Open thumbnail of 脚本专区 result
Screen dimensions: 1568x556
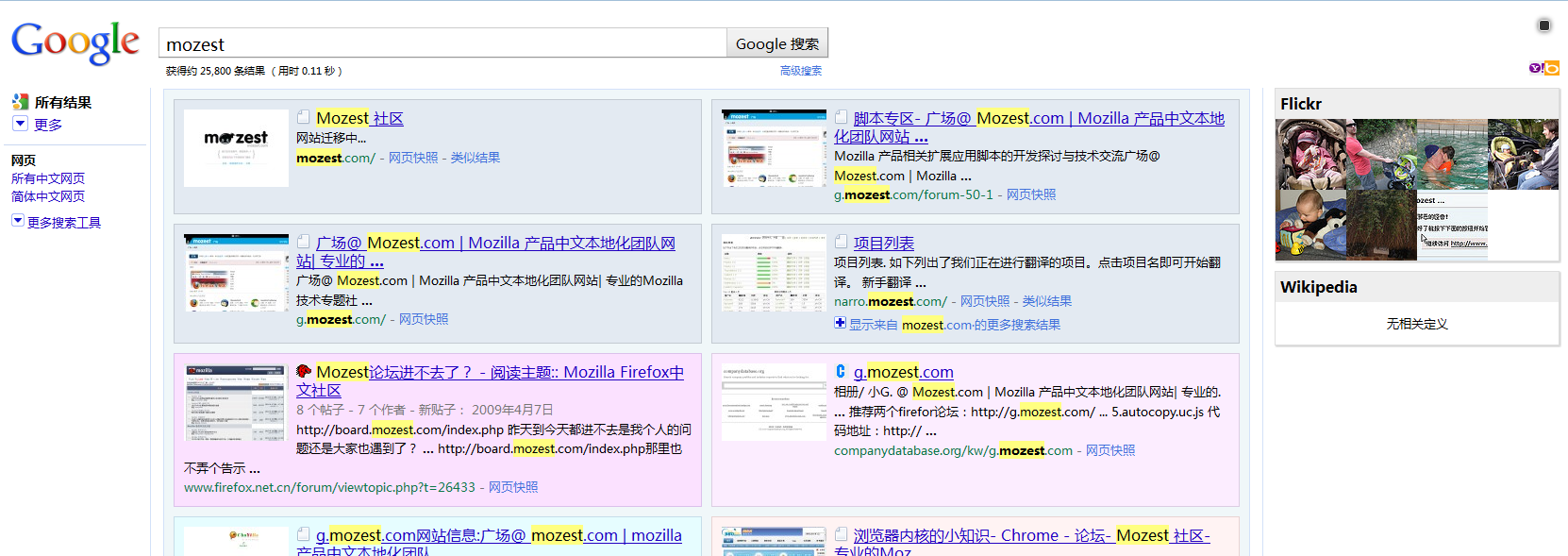[774, 148]
